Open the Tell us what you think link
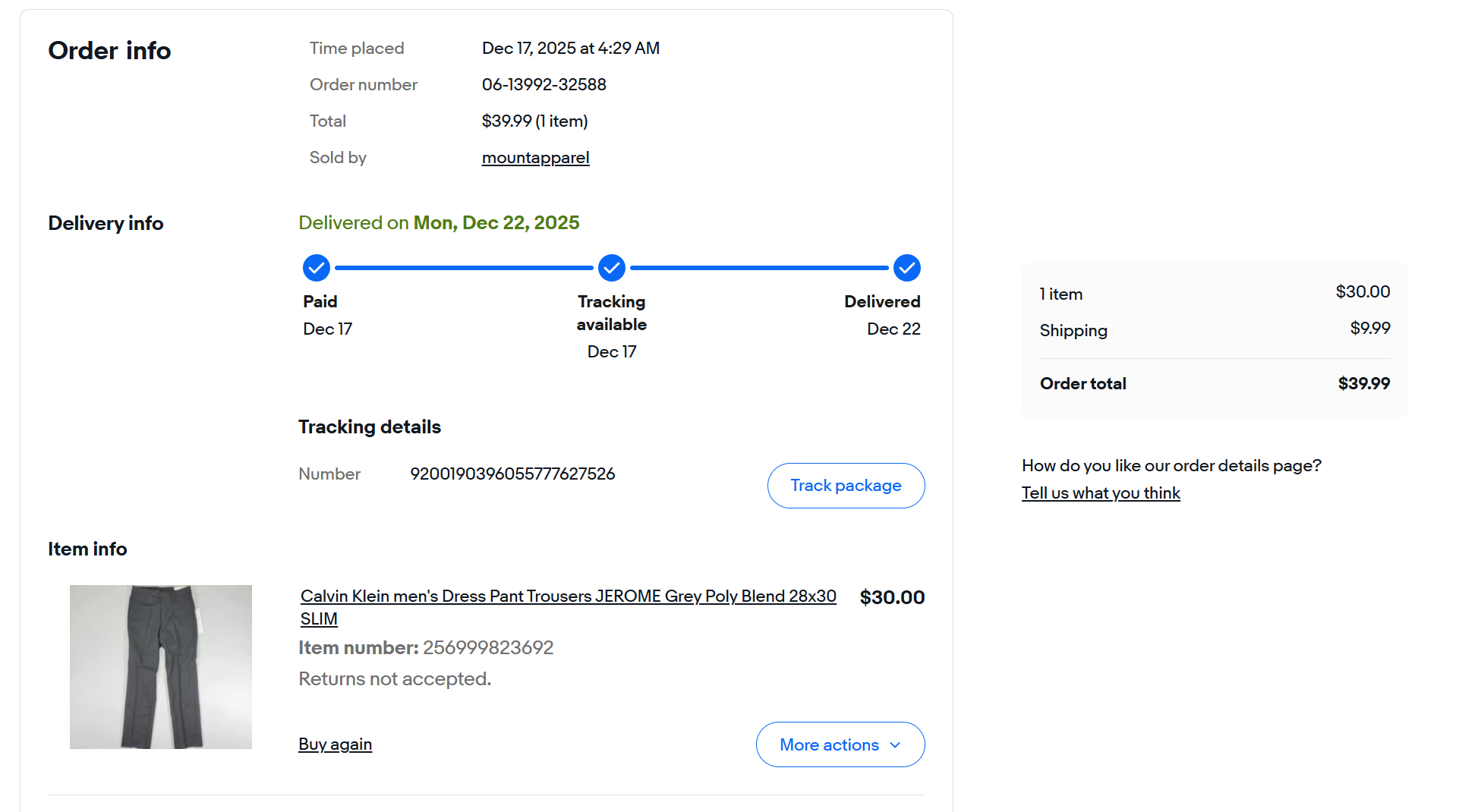 tap(1101, 493)
